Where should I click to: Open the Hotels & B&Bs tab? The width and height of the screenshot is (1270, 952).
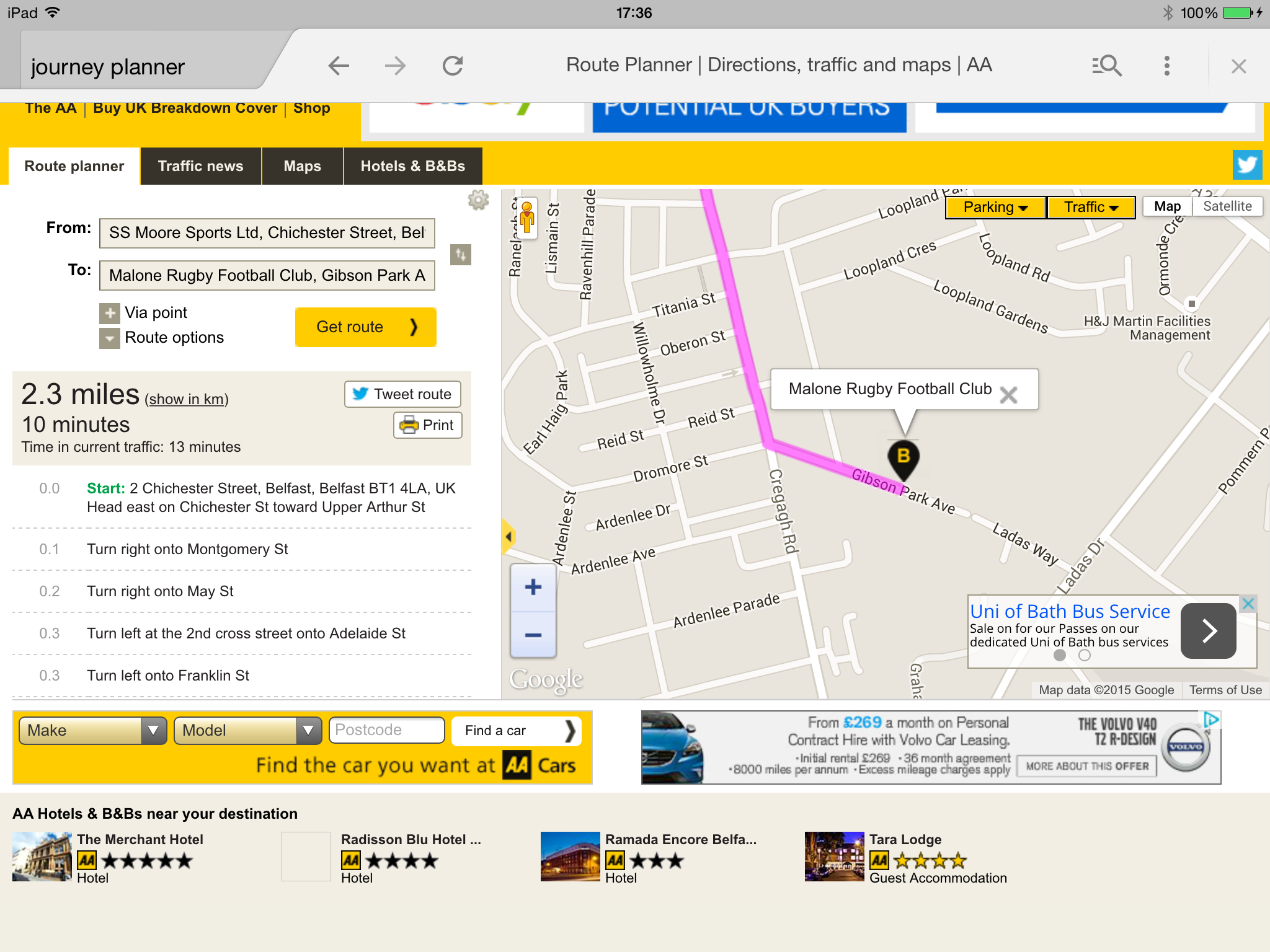413,166
